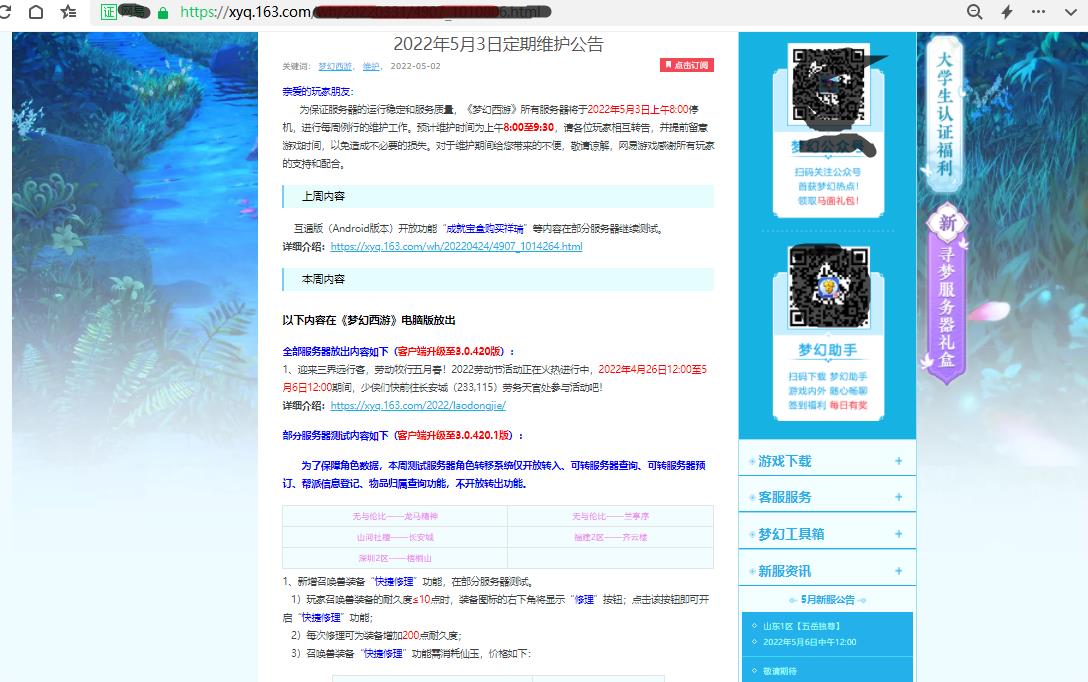Click the date 2022-05-02
This screenshot has width=1088, height=682.
click(415, 67)
